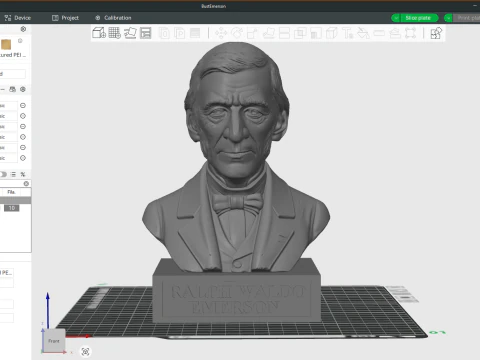Select the Text shape tool
The height and width of the screenshot is (360, 480).
347,33
